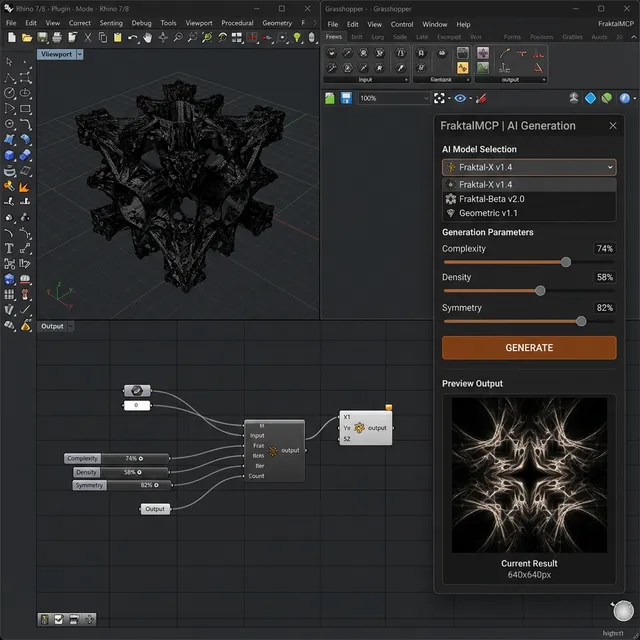This screenshot has width=640, height=640.
Task: Choose Fraktal-Beta v2.0 from model list
Action: (x=529, y=199)
